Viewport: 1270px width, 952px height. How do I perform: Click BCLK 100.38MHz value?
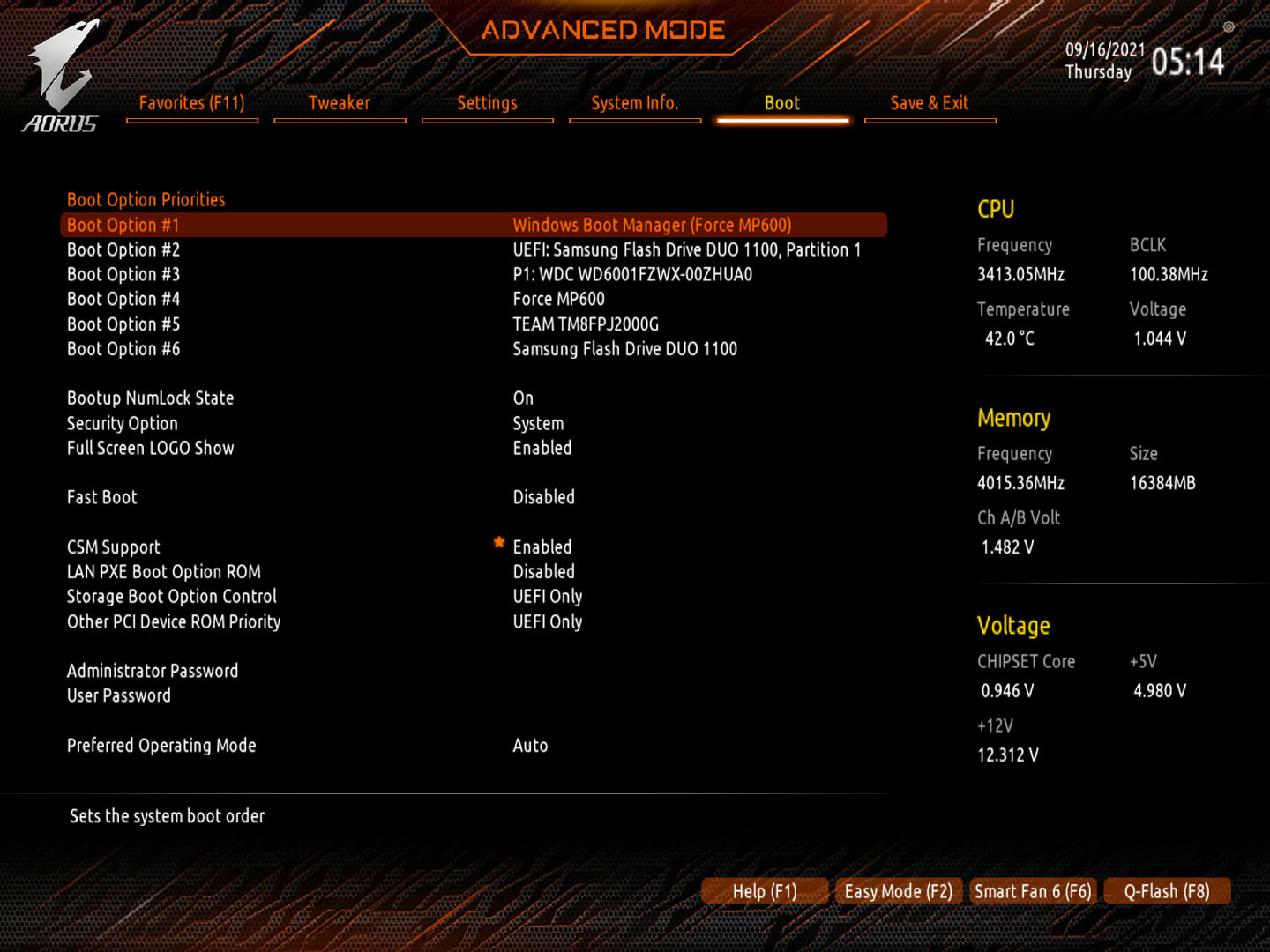pyautogui.click(x=1169, y=274)
